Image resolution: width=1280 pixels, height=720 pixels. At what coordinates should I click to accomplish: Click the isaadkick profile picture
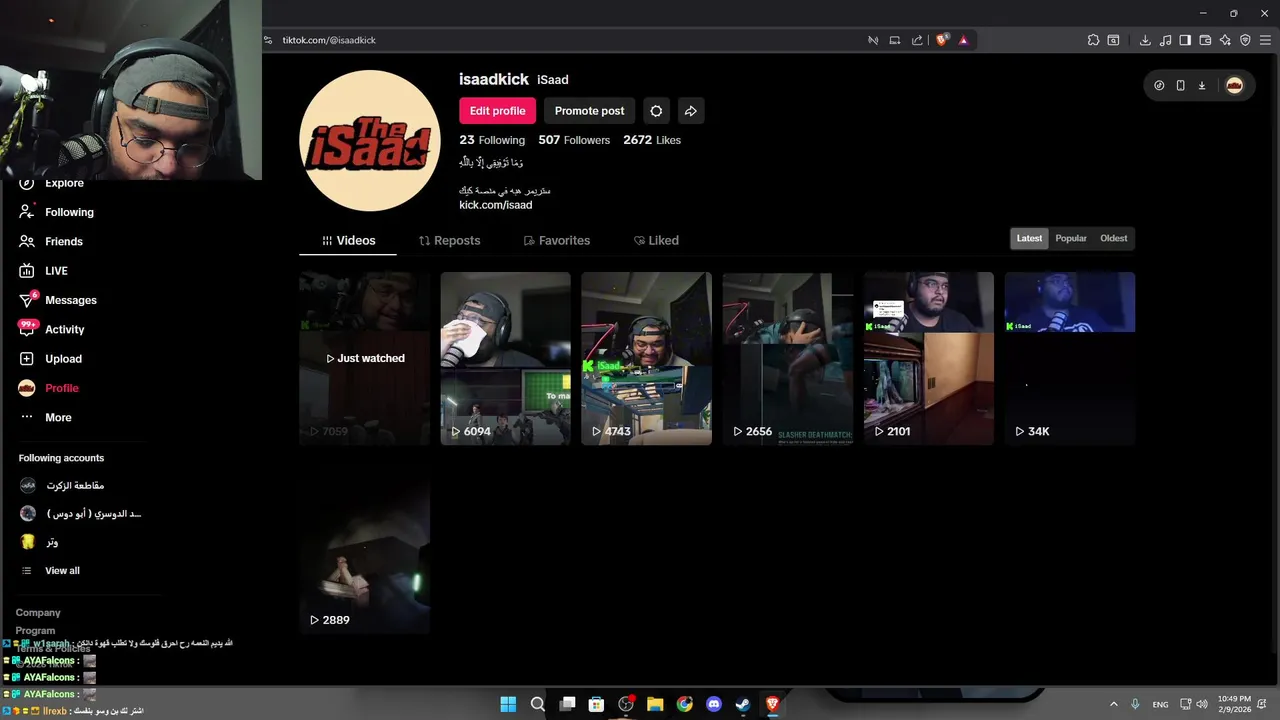coord(370,141)
